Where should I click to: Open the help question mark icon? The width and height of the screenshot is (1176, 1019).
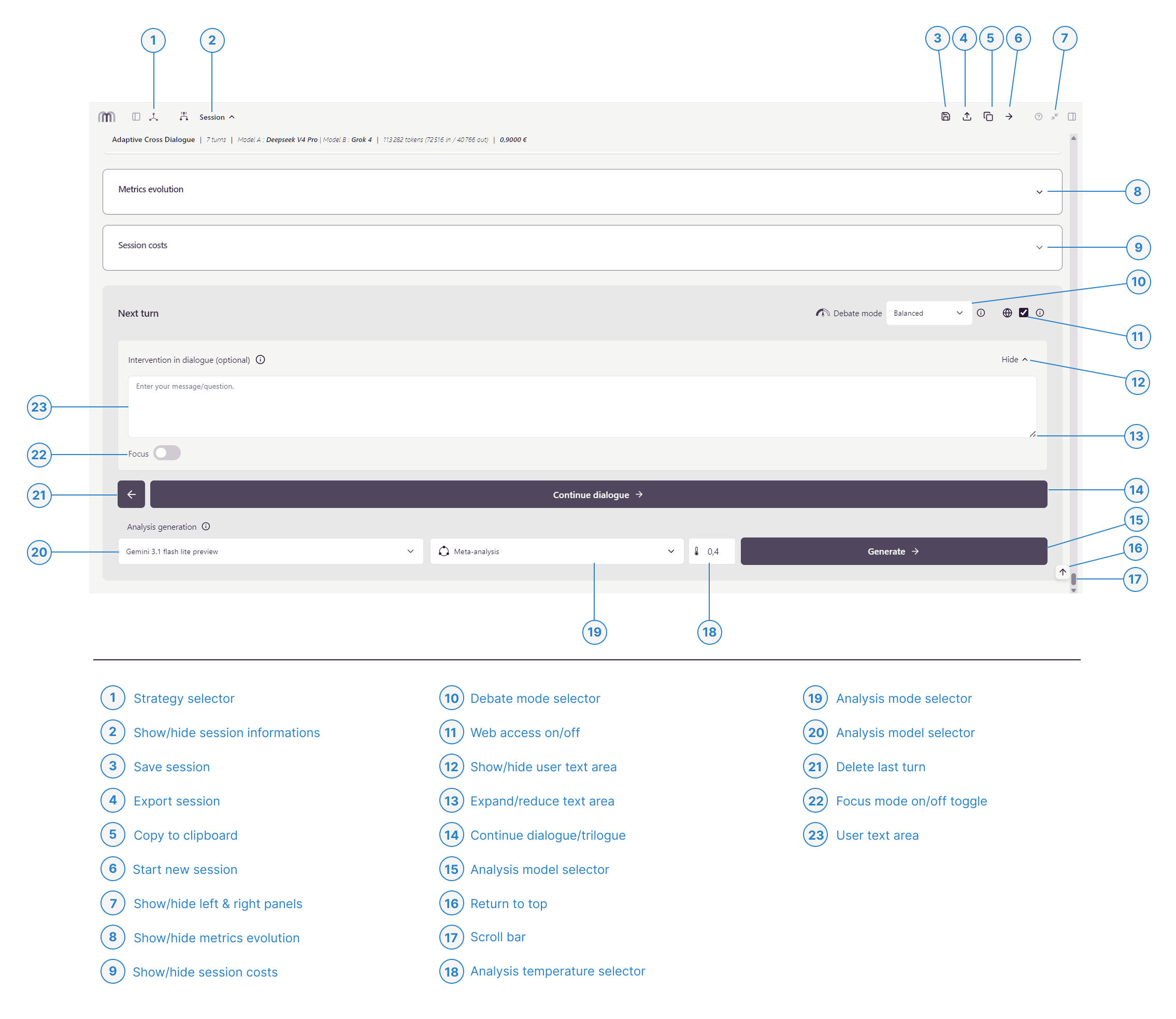pos(1038,117)
